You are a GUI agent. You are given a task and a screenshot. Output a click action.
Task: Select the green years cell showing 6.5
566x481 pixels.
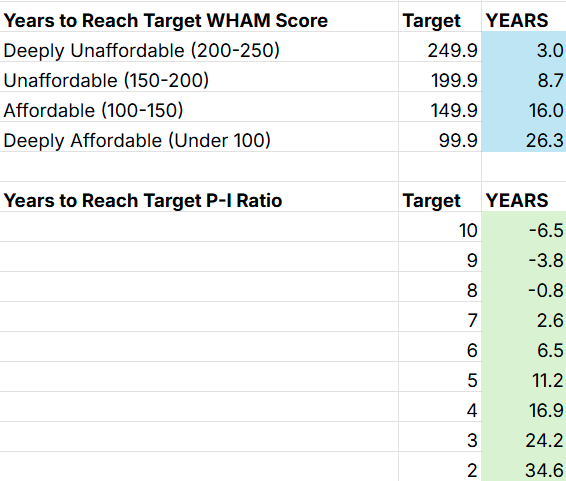(x=524, y=346)
